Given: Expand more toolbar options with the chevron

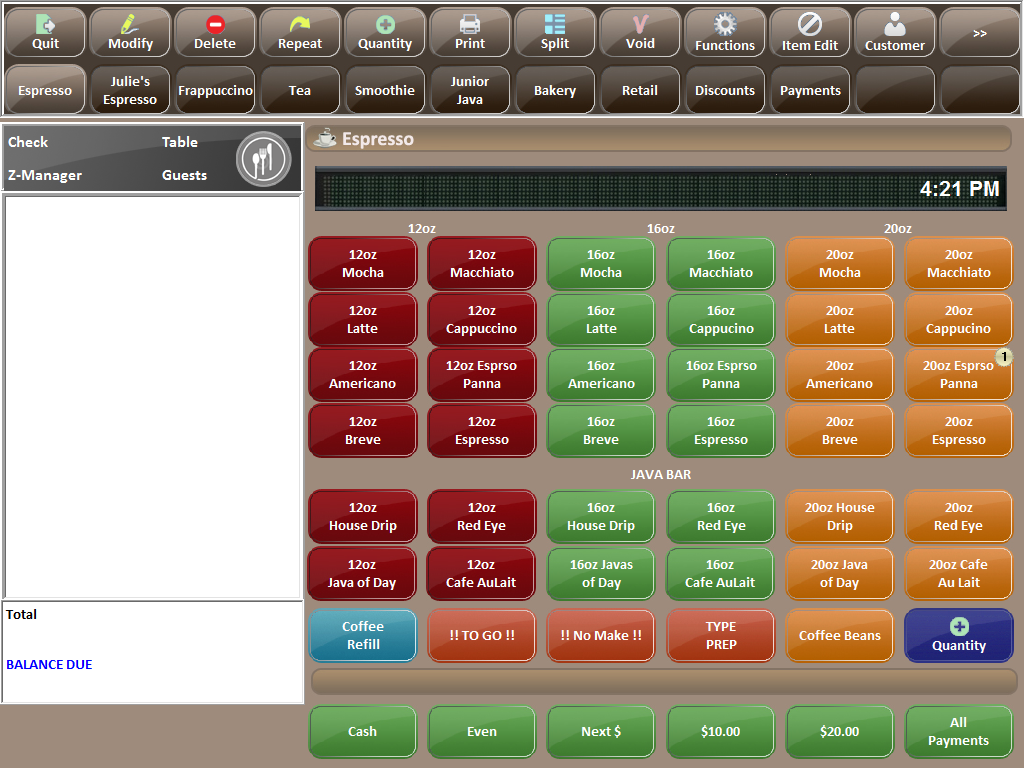Looking at the screenshot, I should [x=979, y=32].
